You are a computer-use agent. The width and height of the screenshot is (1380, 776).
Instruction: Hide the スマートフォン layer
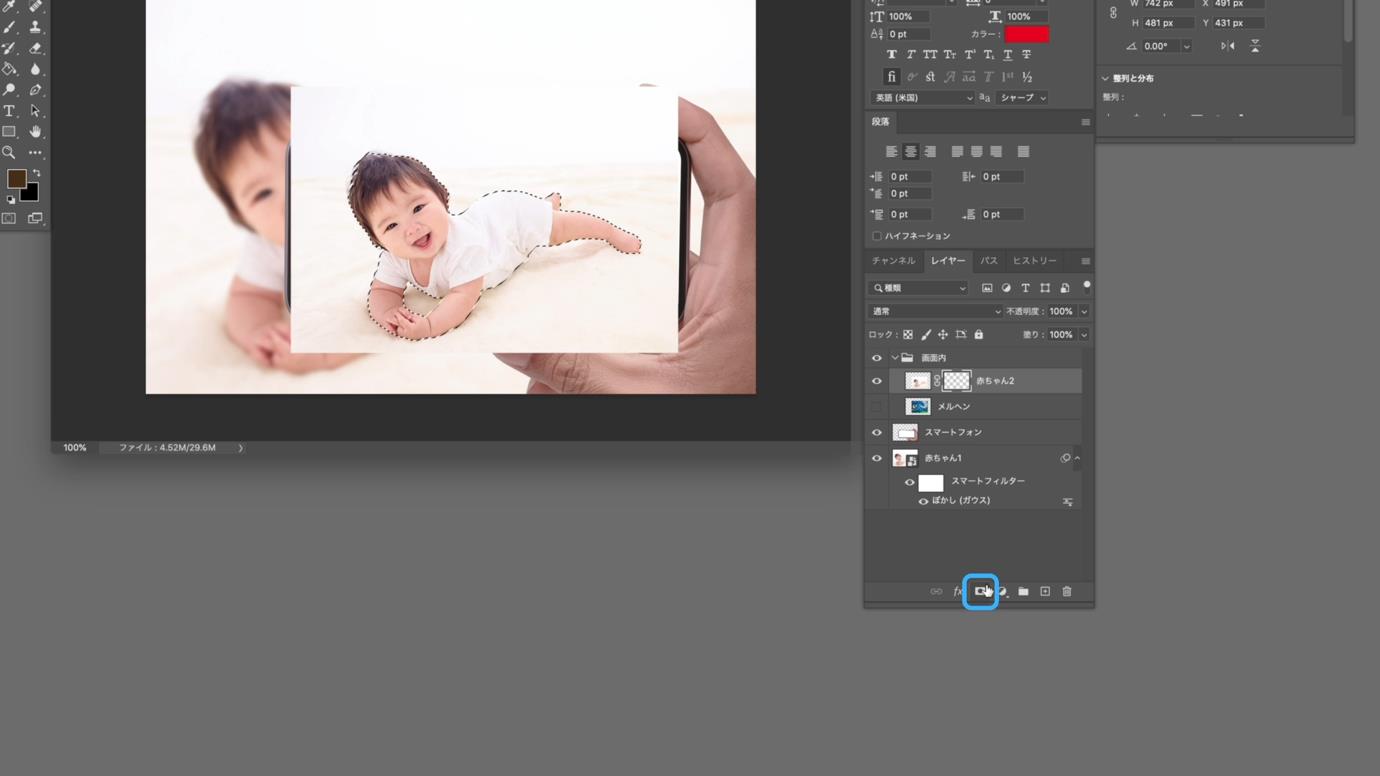pyautogui.click(x=877, y=433)
